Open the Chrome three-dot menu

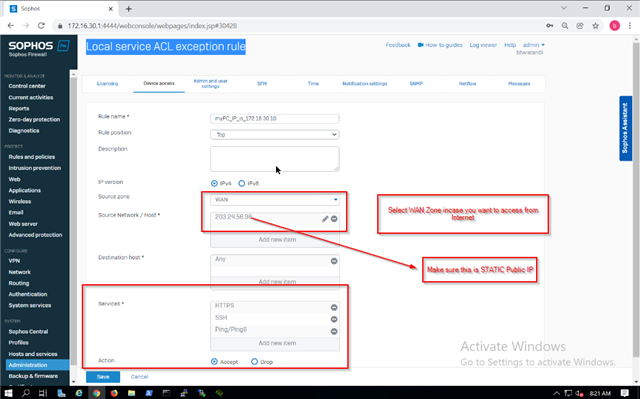point(630,26)
